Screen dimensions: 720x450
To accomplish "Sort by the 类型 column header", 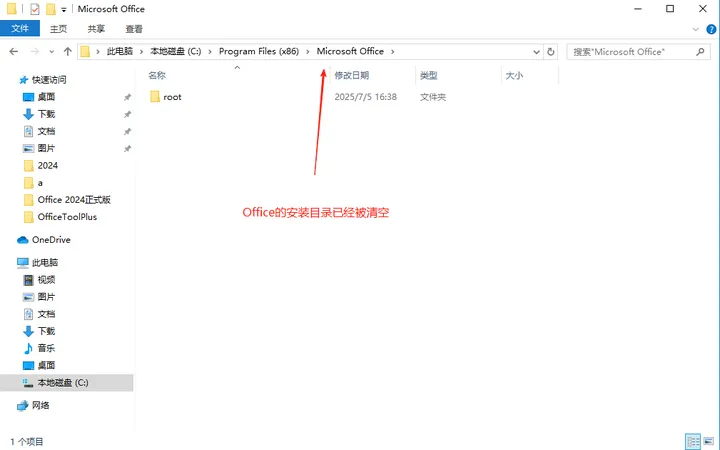I will coord(428,75).
